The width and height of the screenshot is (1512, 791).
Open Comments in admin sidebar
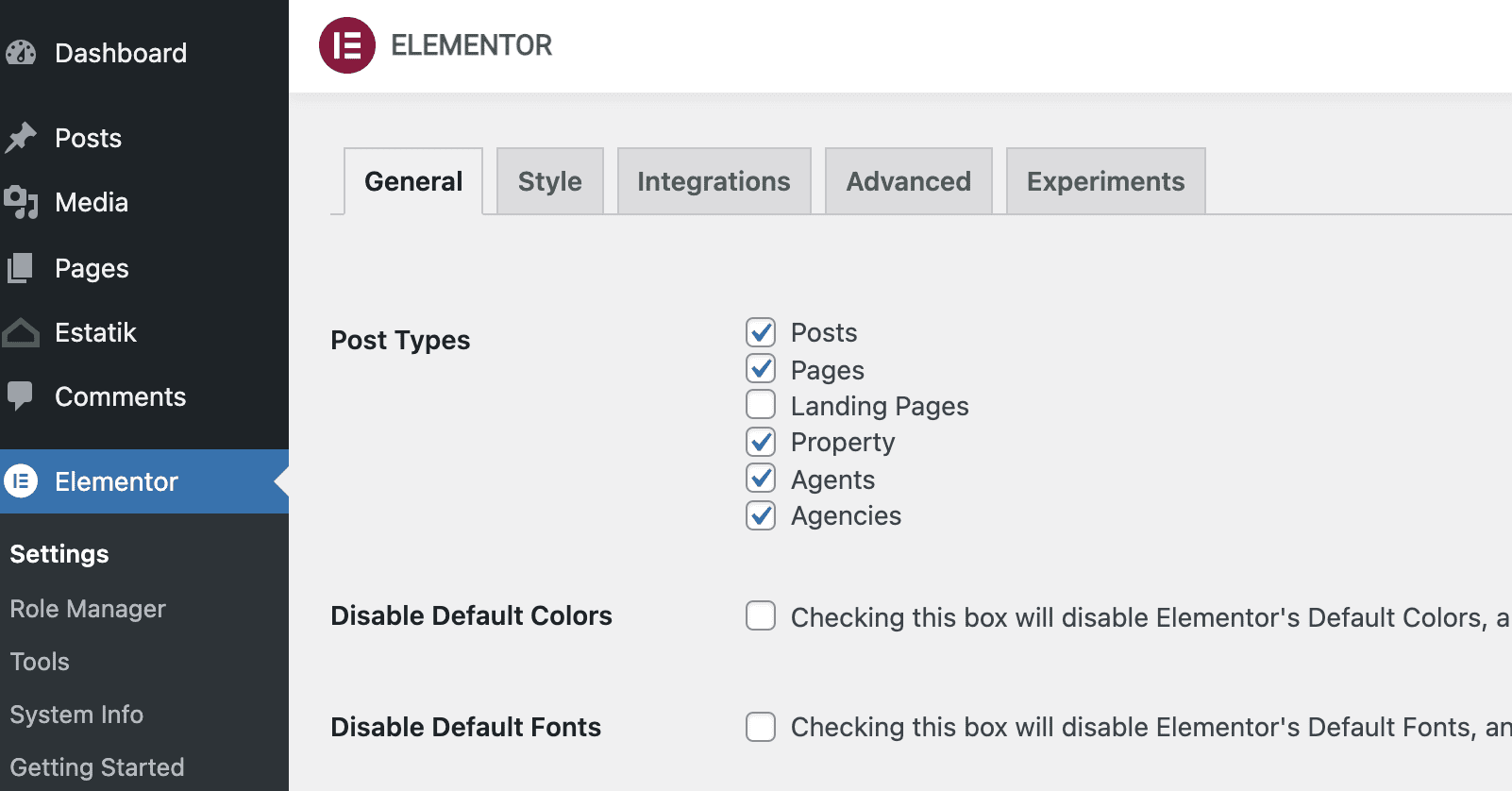[x=144, y=396]
